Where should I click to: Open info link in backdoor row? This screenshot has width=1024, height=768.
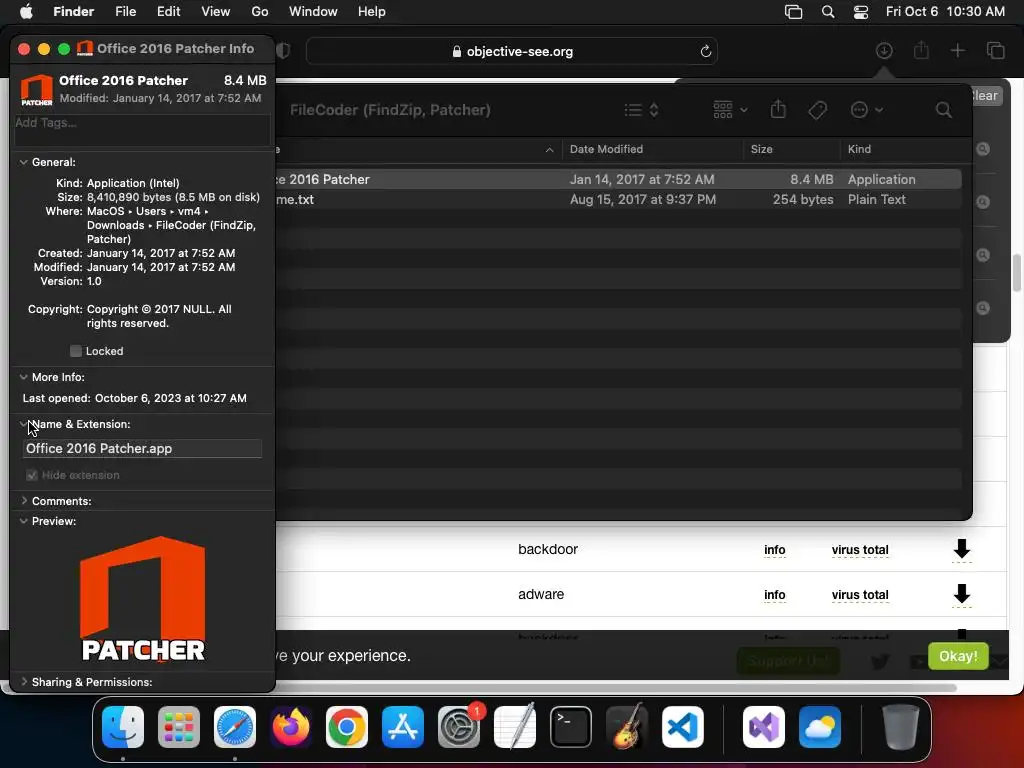775,550
